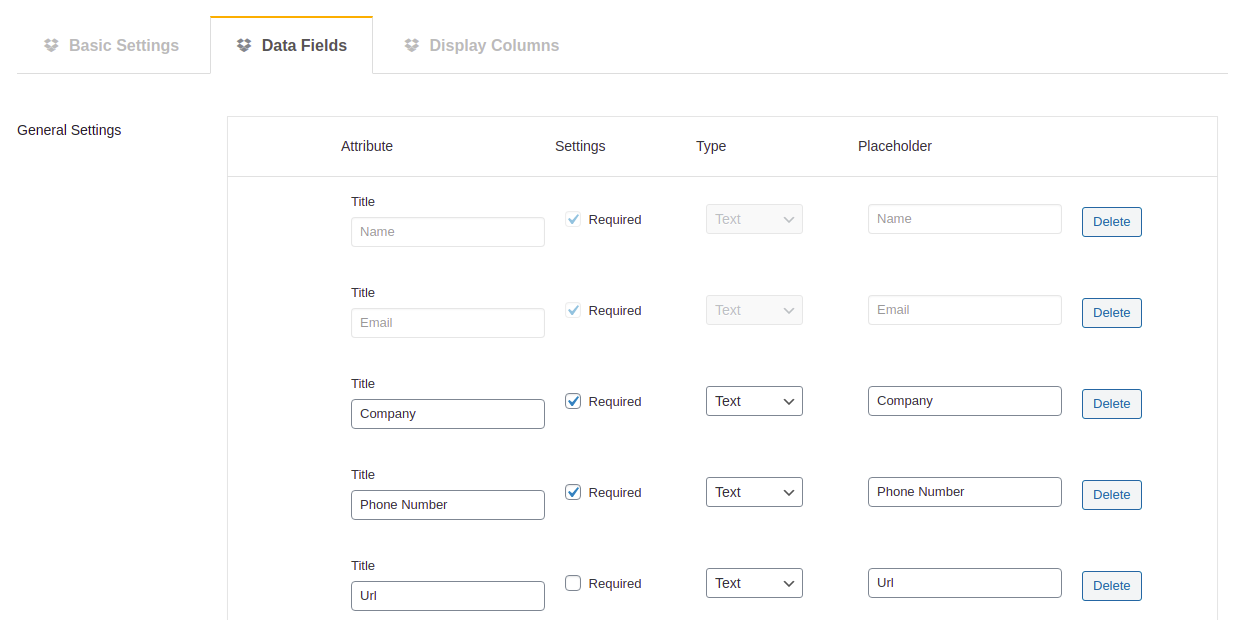This screenshot has width=1259, height=620.
Task: Delete the Email field row
Action: [x=1112, y=313]
